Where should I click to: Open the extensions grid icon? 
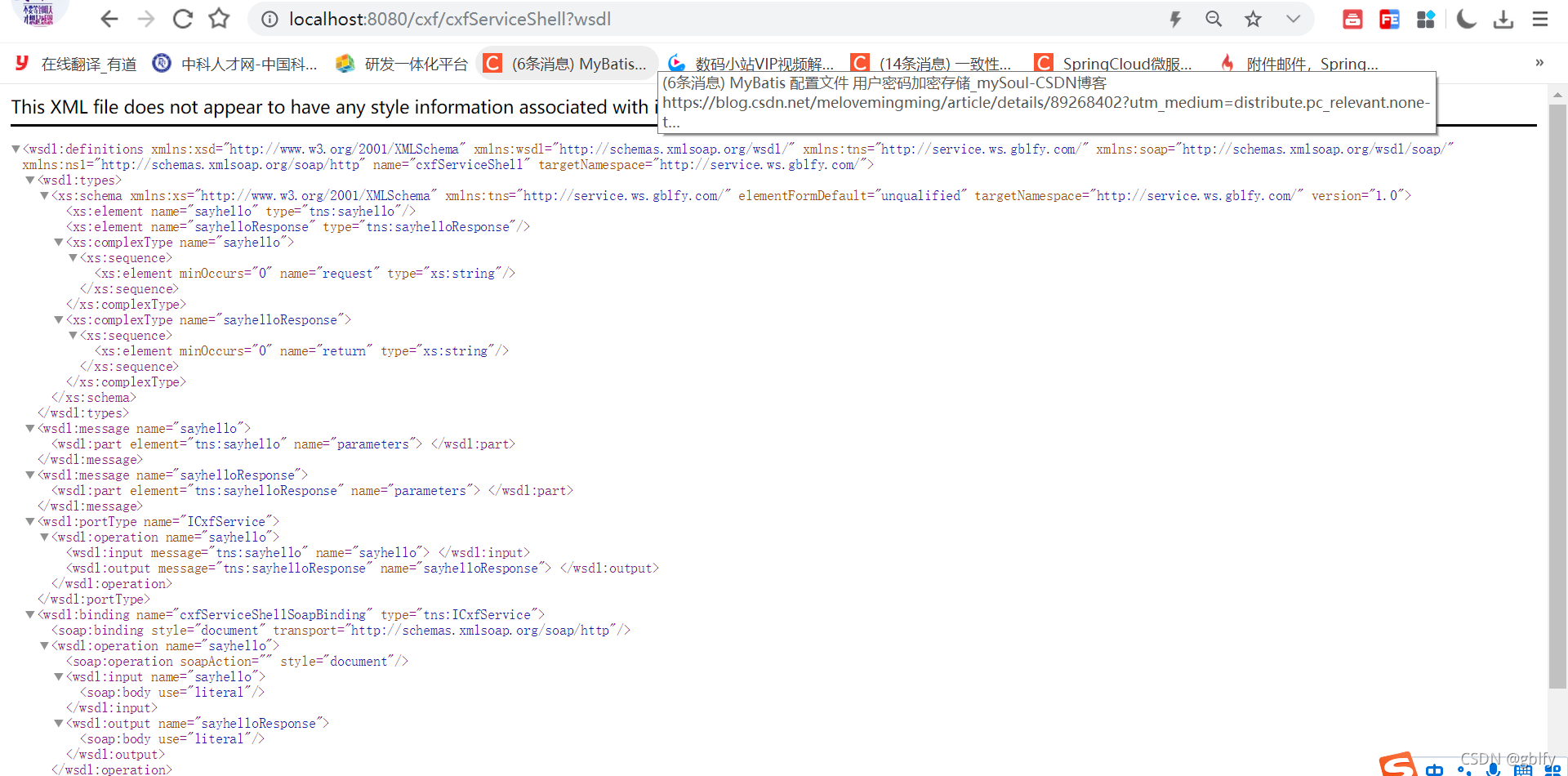pyautogui.click(x=1426, y=19)
